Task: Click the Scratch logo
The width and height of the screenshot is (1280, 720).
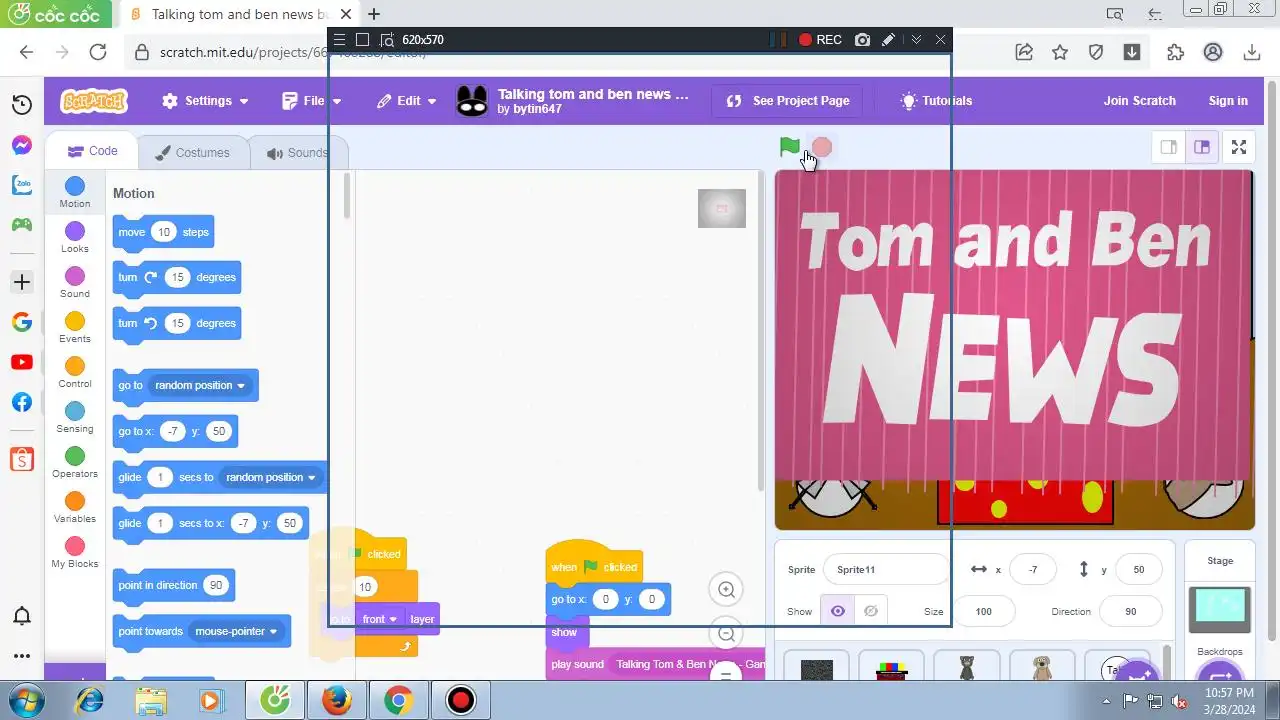Action: pyautogui.click(x=94, y=101)
